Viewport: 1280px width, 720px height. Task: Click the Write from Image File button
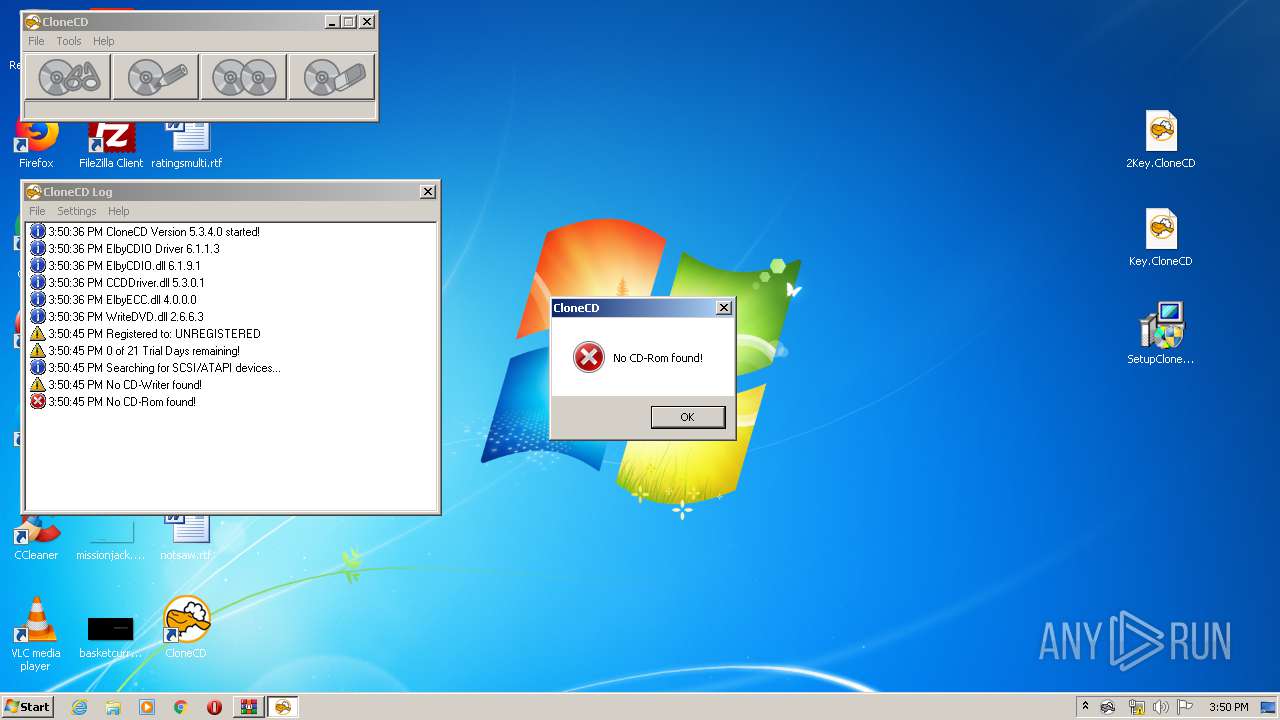[156, 77]
